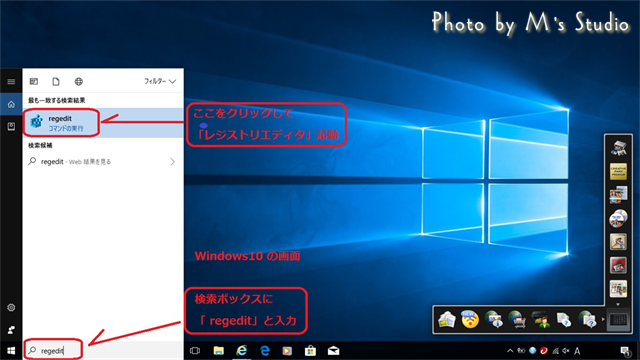The image size is (640, 360).
Task: Open search Settings gear icon
Action: click(x=11, y=307)
